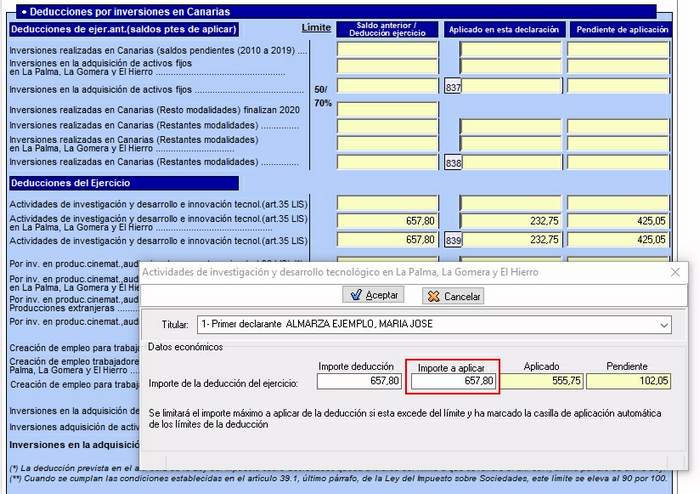The width and height of the screenshot is (700, 494).
Task: Select pending field for saldos pendientes 2010 a 2019
Action: click(618, 49)
